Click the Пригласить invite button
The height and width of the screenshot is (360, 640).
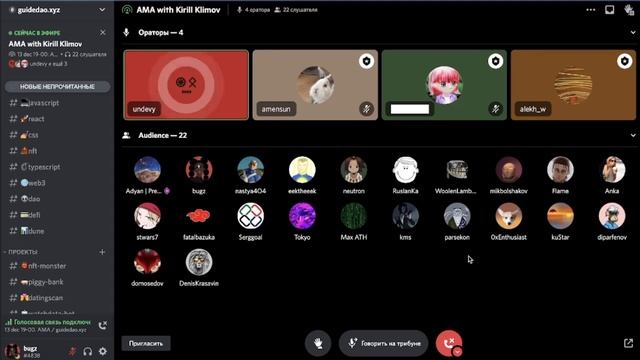tap(146, 343)
